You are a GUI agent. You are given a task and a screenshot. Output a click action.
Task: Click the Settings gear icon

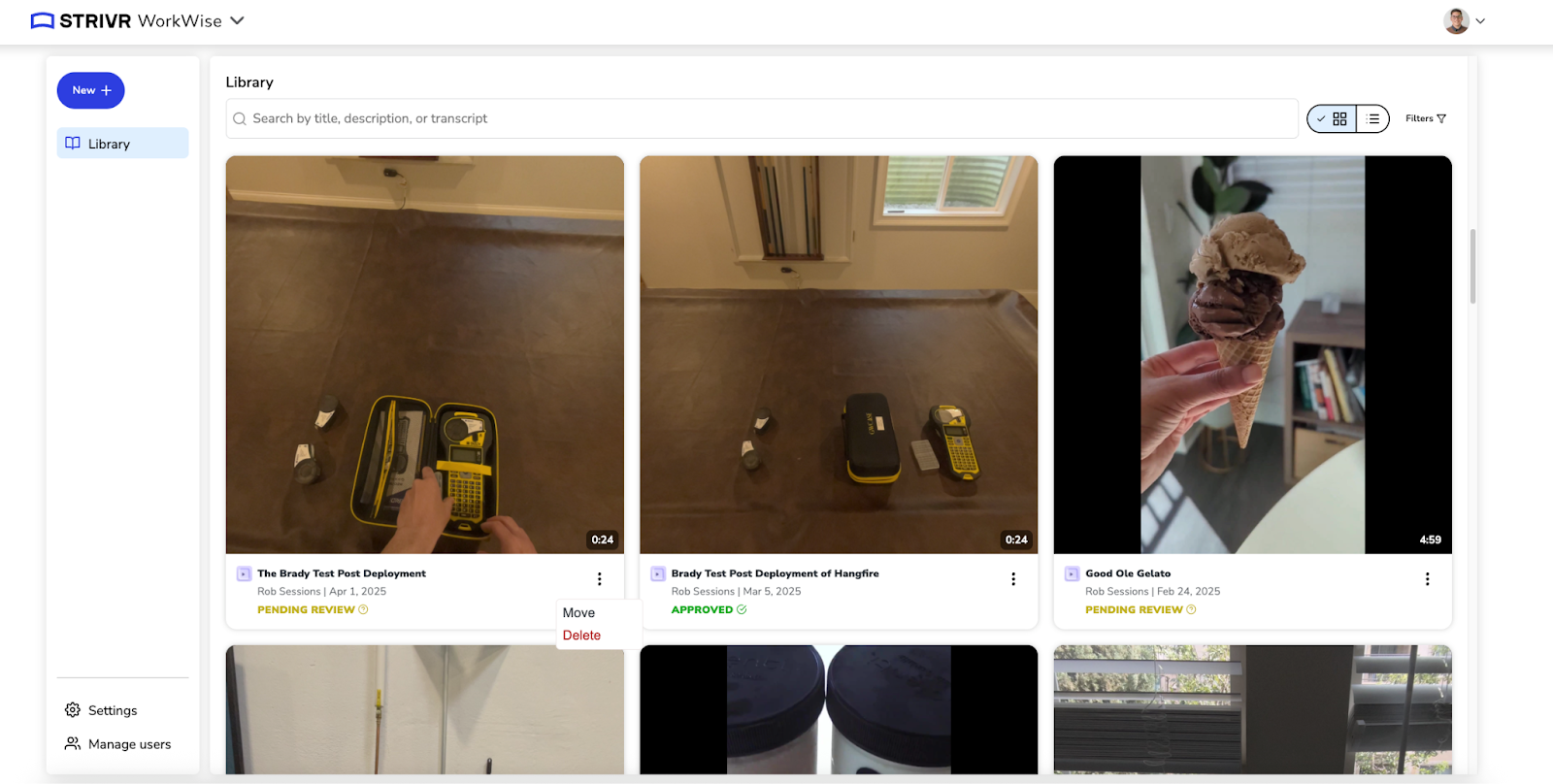coord(73,710)
